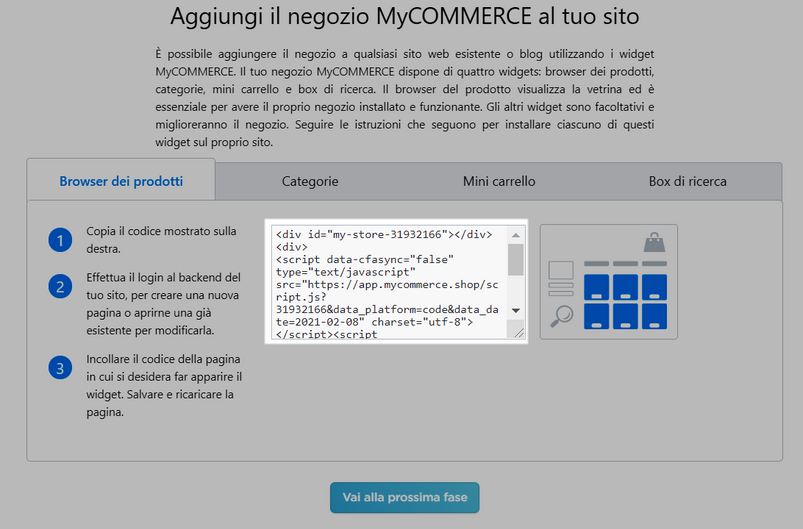Select the Browser dei prodotti tab
803x529 pixels.
coord(121,181)
